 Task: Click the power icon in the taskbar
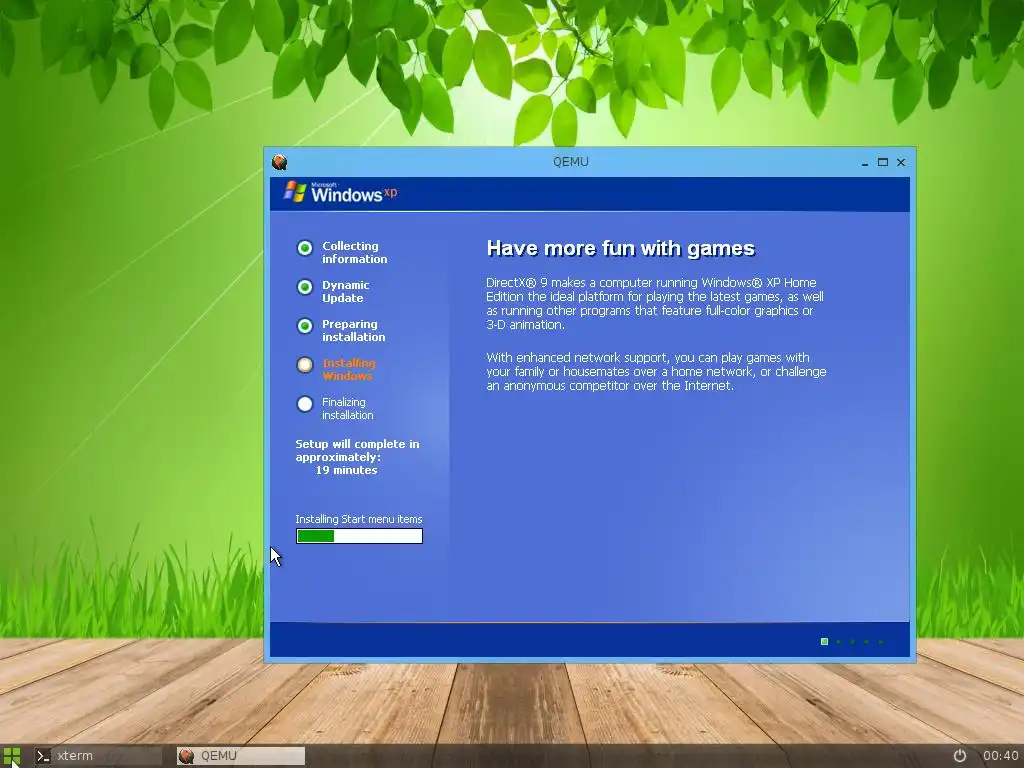[959, 756]
